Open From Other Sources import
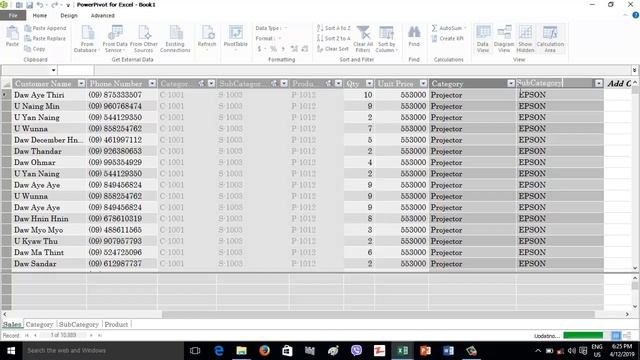640x360 pixels. (x=144, y=39)
